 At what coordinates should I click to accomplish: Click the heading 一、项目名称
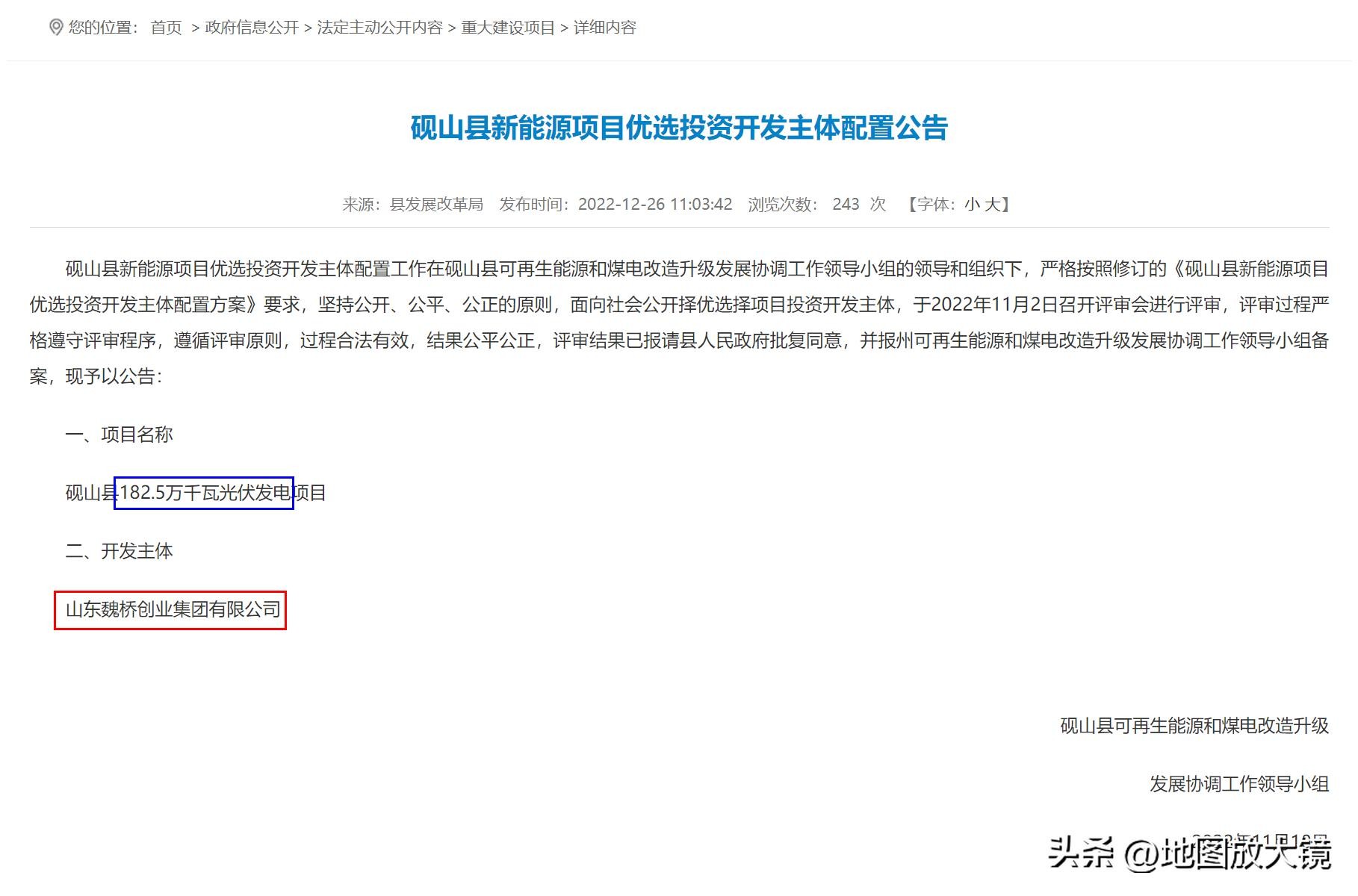[x=120, y=435]
